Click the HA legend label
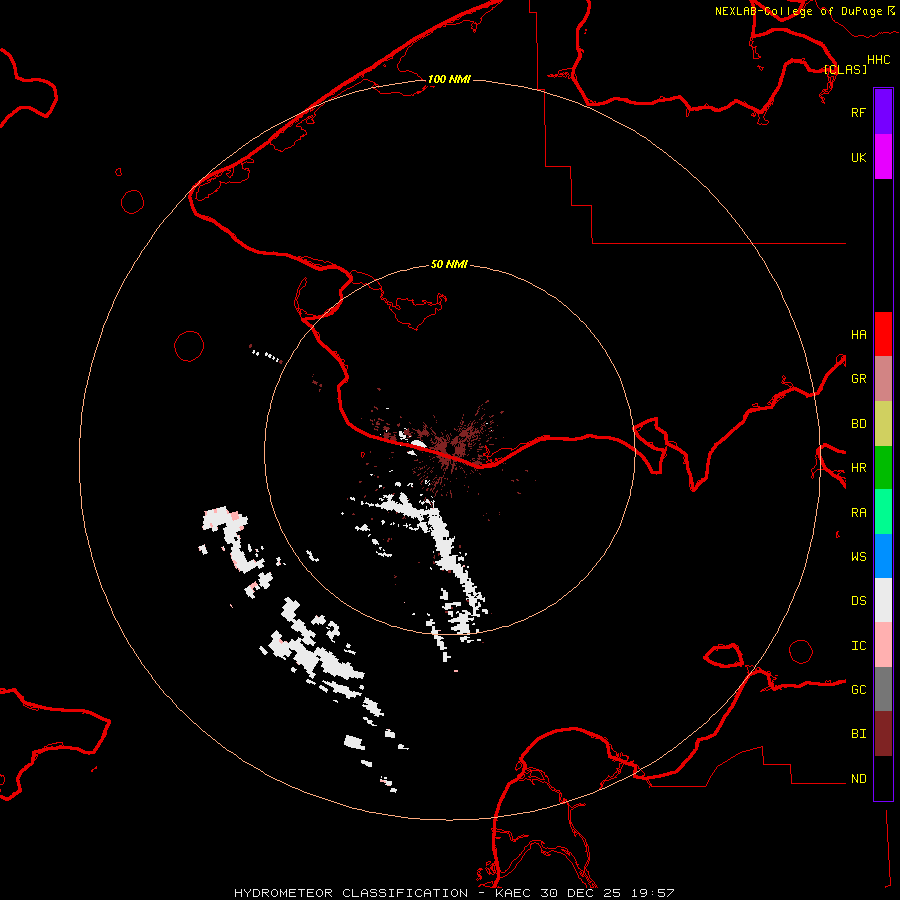 point(858,334)
